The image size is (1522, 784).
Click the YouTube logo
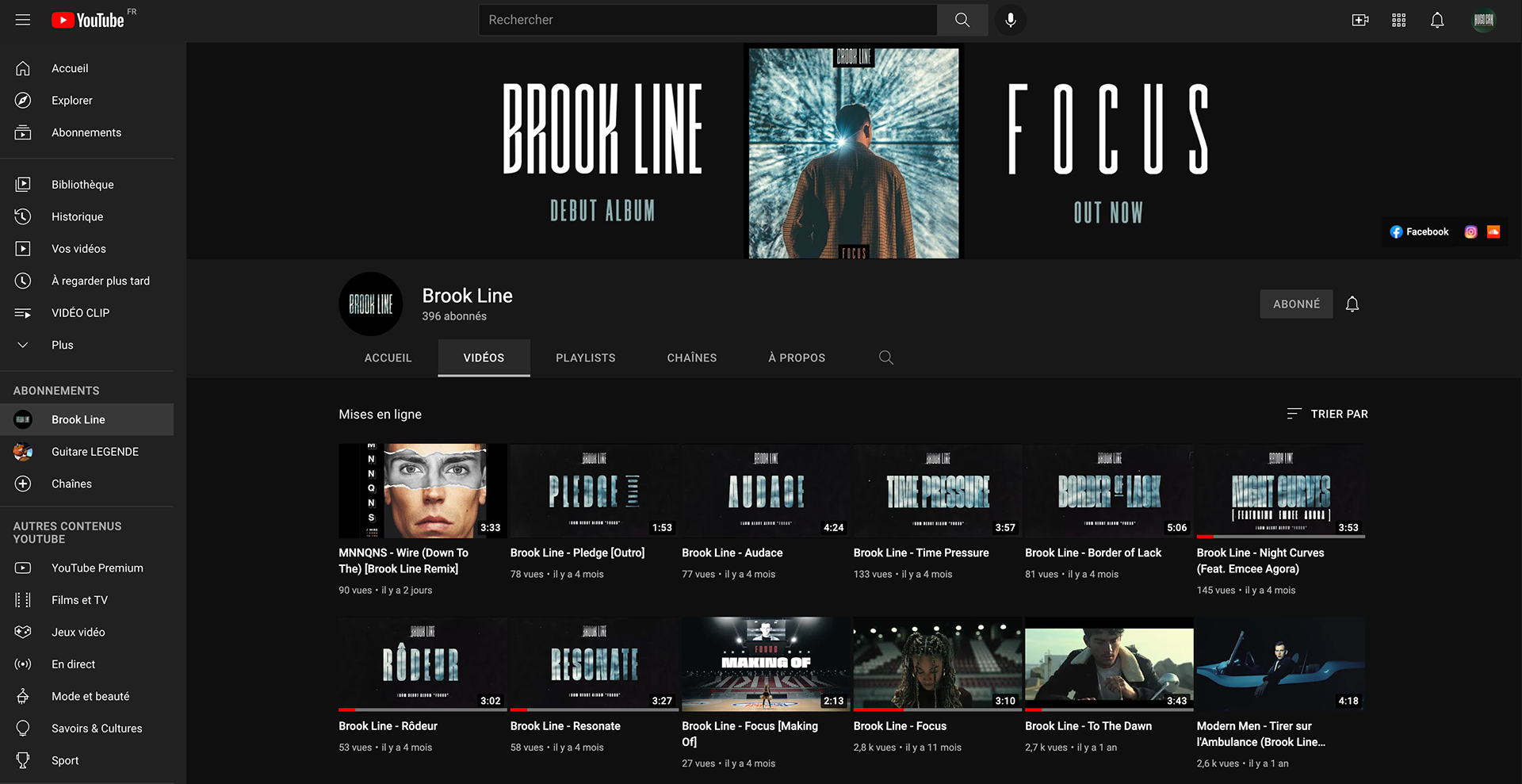(x=88, y=20)
